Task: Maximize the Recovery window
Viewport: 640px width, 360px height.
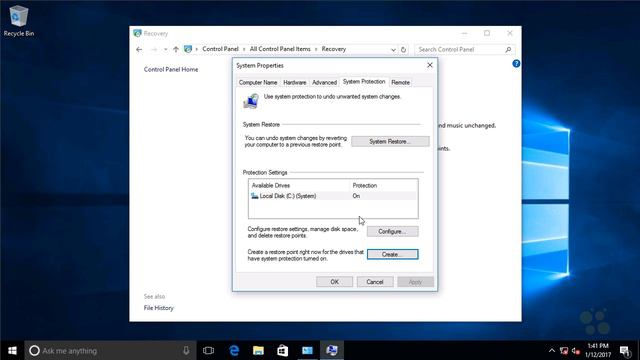Action: [x=487, y=33]
